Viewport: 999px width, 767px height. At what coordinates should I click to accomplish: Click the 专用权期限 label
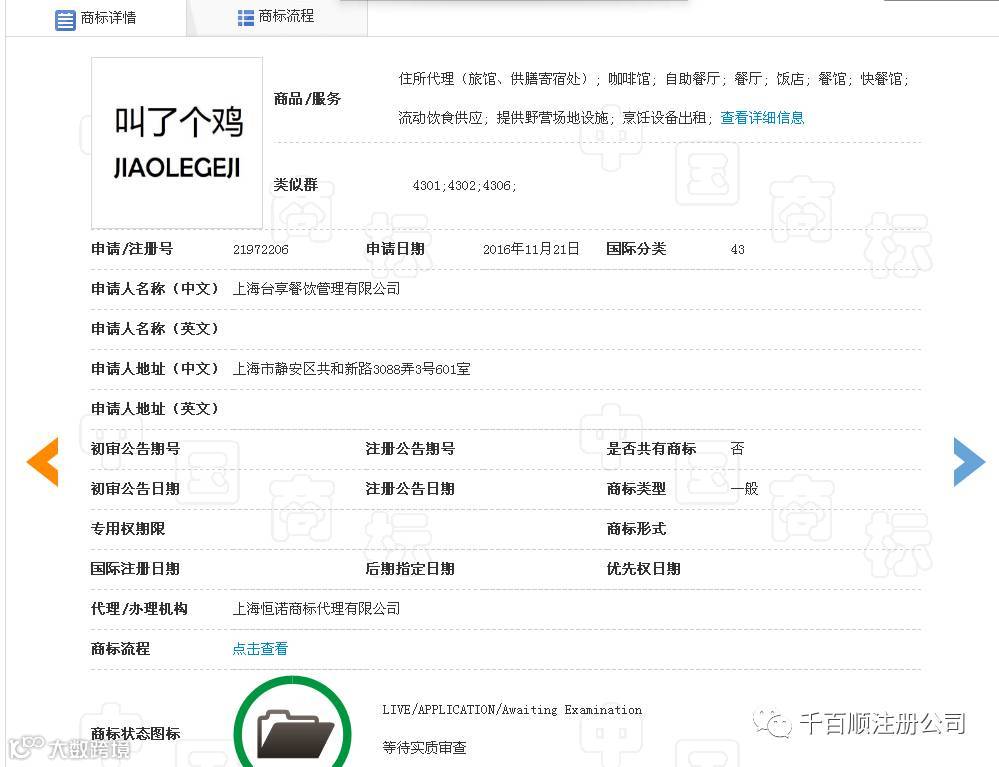(x=128, y=529)
